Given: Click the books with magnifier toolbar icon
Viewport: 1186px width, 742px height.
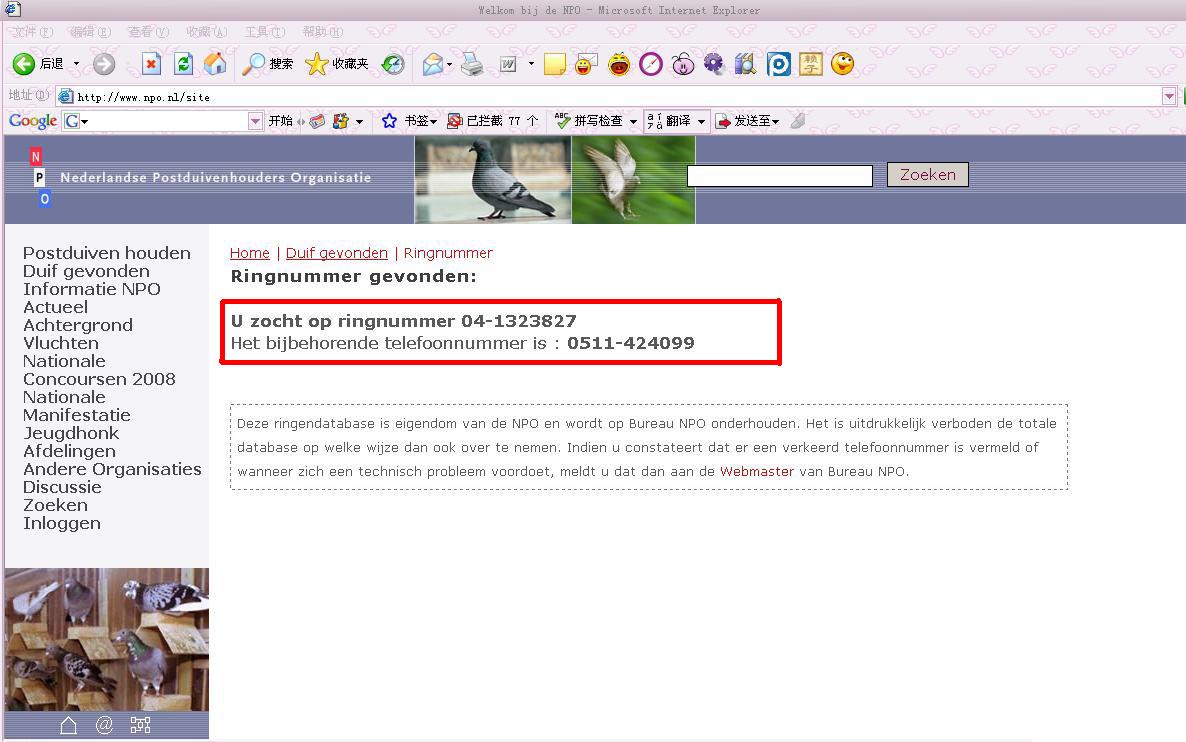Looking at the screenshot, I should (x=745, y=64).
